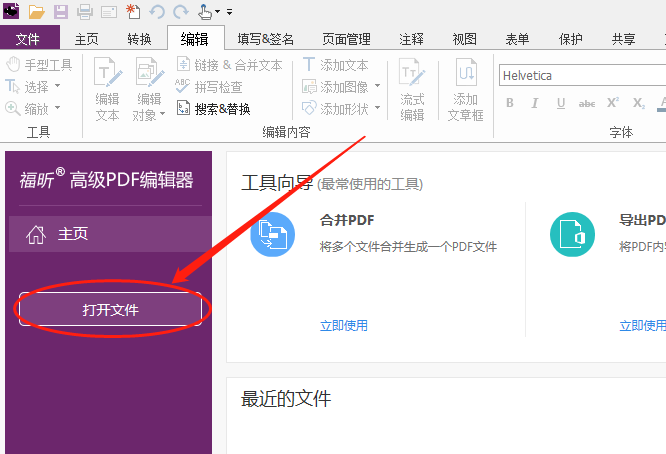This screenshot has height=454, width=666.
Task: Expand the 选择 tool dropdown arrow
Action: (57, 86)
